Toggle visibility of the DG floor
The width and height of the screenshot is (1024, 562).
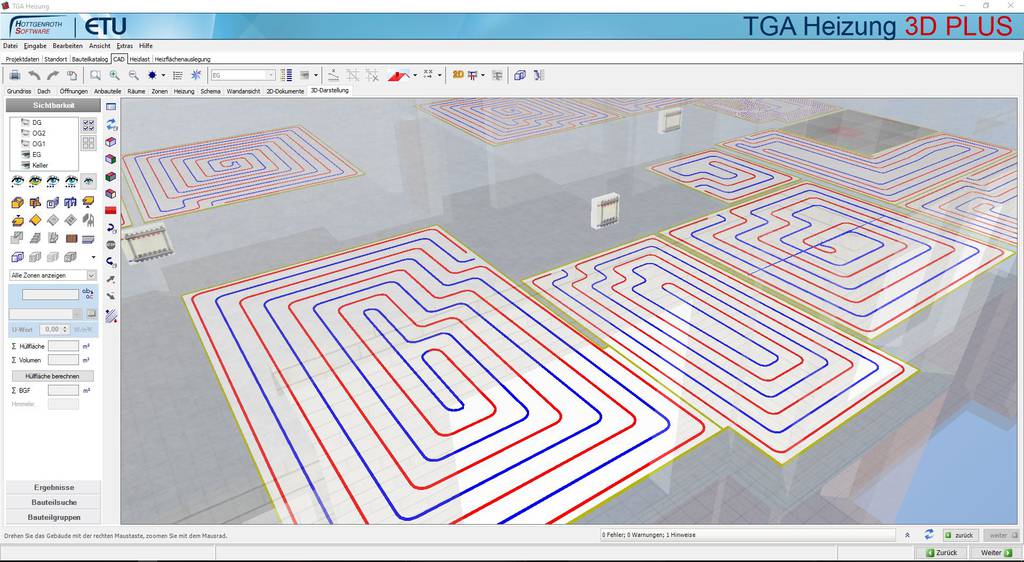pos(24,123)
